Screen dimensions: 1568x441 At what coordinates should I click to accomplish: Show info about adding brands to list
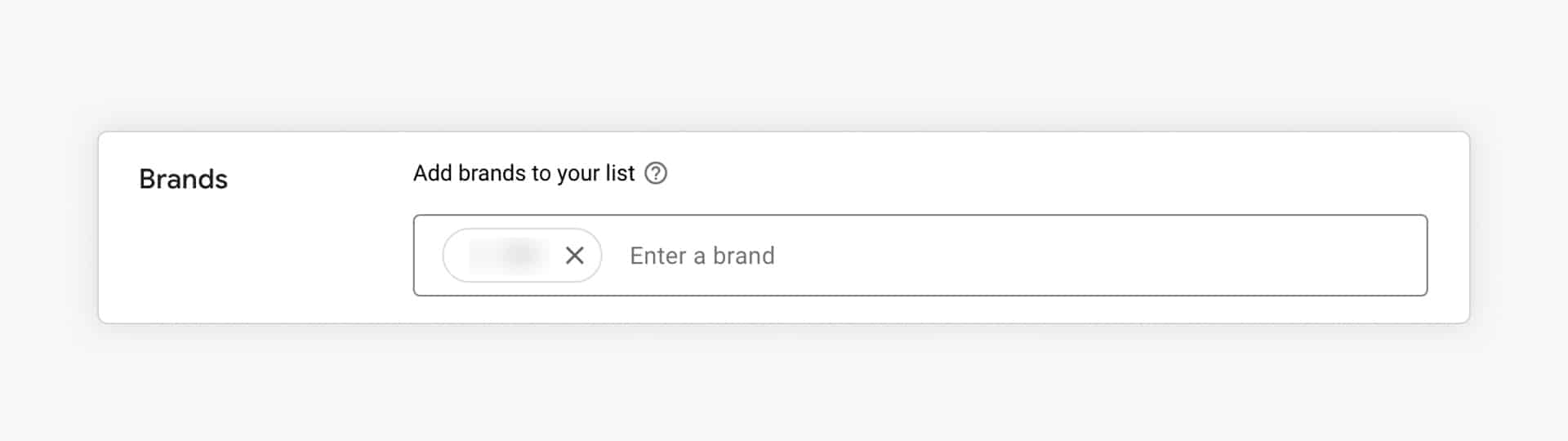tap(656, 173)
